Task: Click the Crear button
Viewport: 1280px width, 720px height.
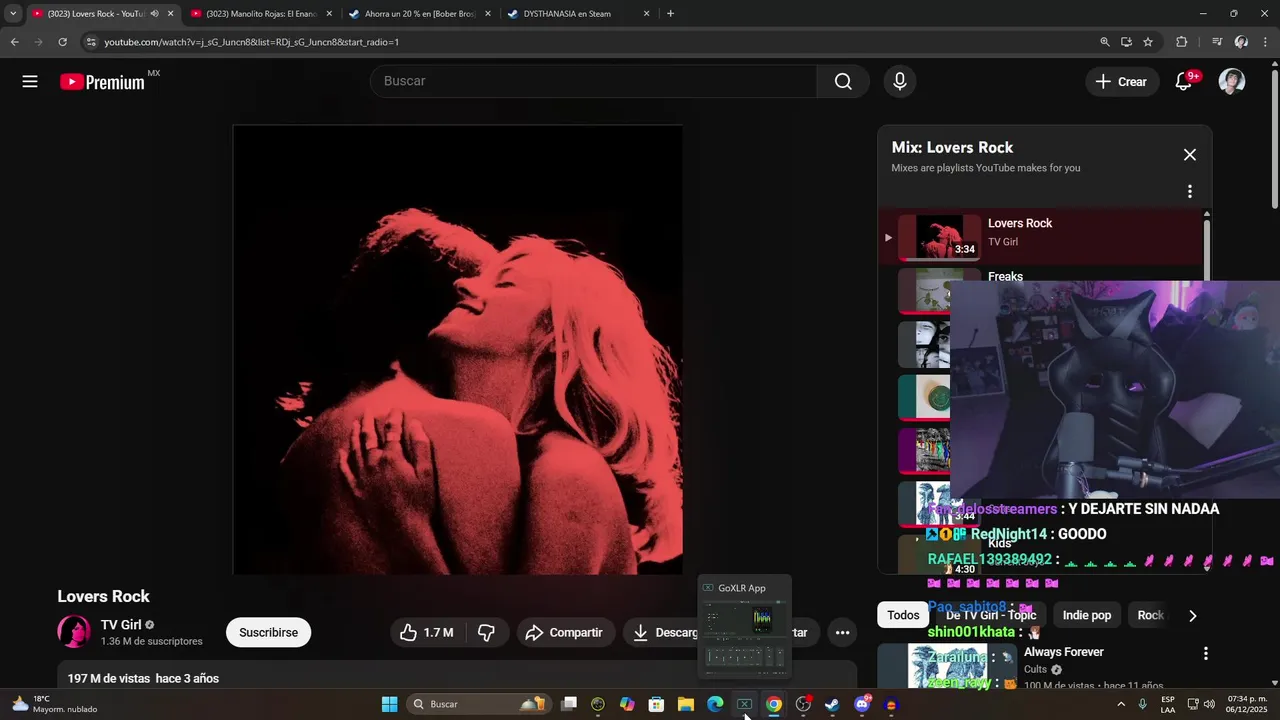Action: (1122, 82)
